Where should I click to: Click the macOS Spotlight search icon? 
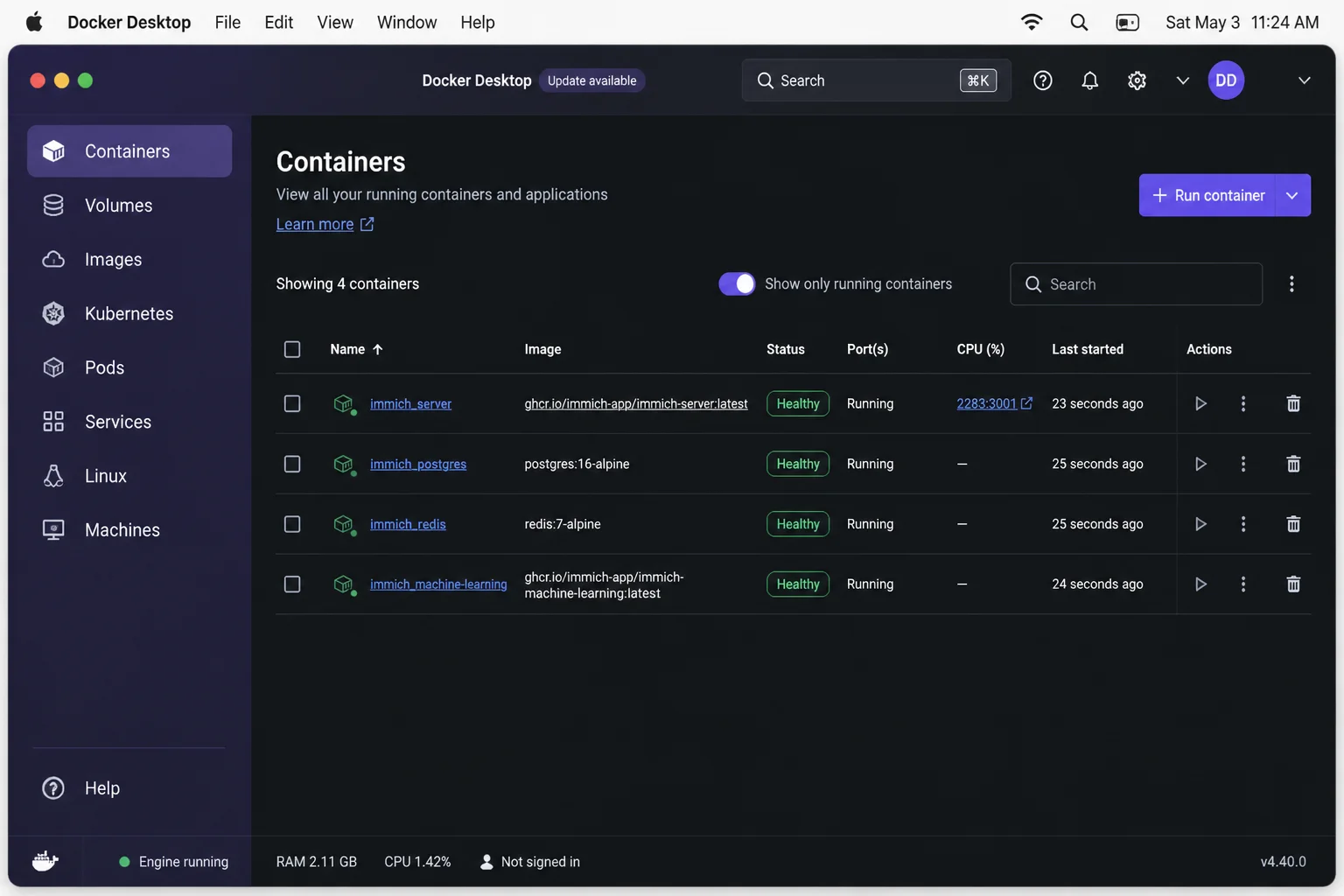click(x=1079, y=22)
